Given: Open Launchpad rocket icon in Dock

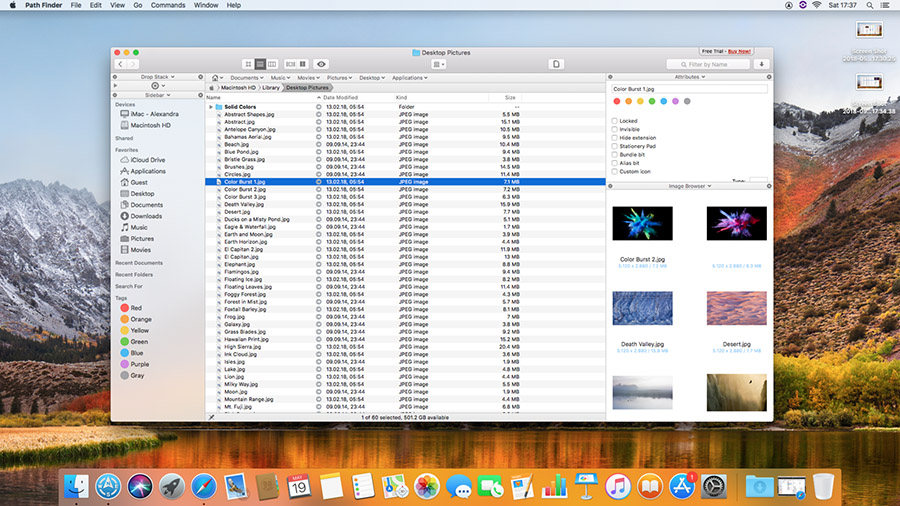Looking at the screenshot, I should click(172, 486).
